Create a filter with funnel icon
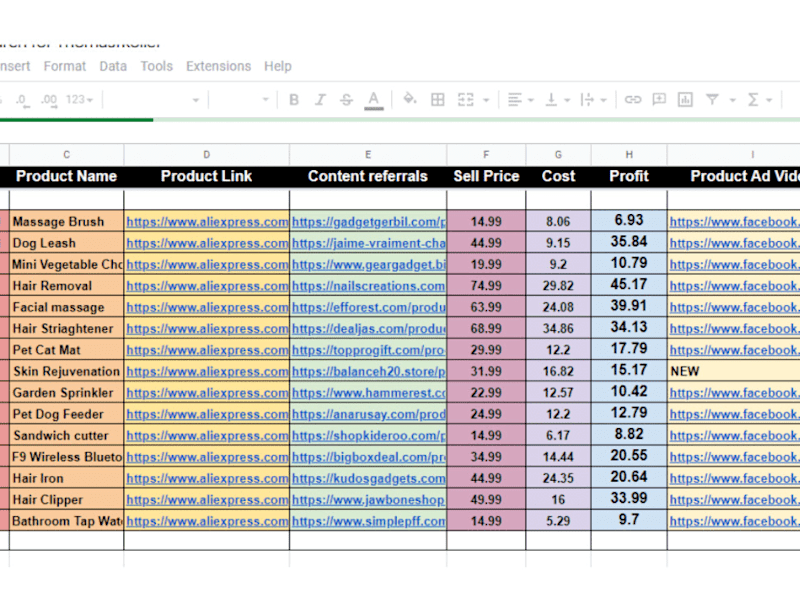The height and width of the screenshot is (600, 800). tap(712, 99)
